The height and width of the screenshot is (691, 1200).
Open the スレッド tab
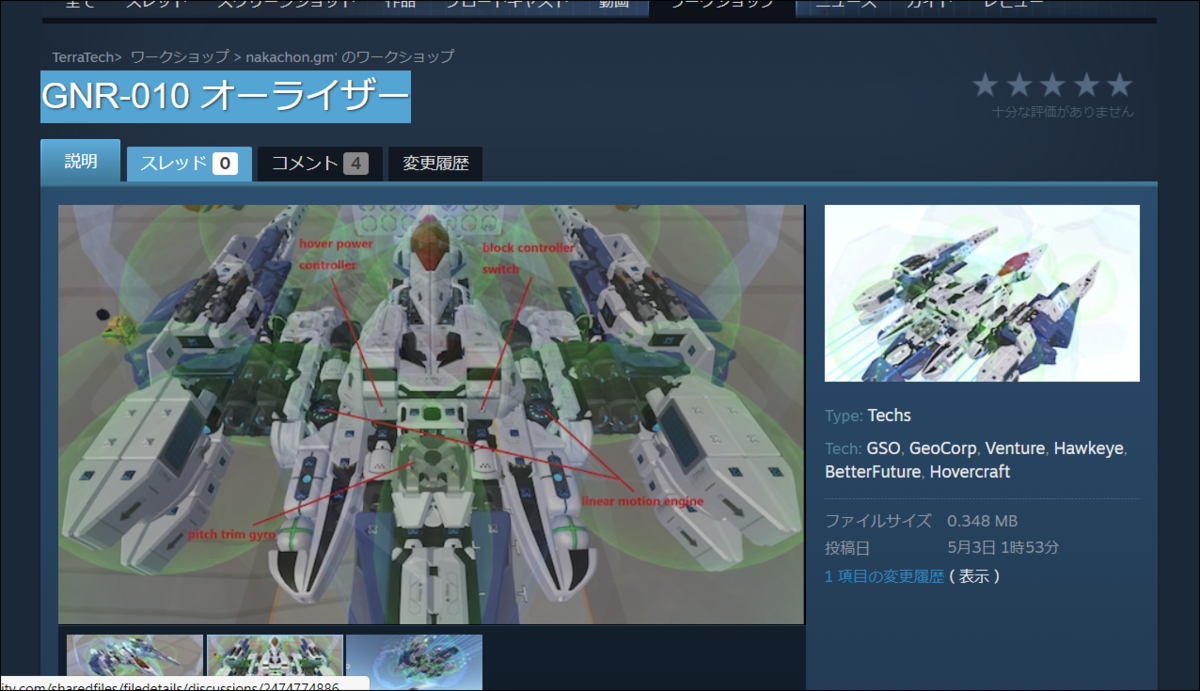(189, 163)
